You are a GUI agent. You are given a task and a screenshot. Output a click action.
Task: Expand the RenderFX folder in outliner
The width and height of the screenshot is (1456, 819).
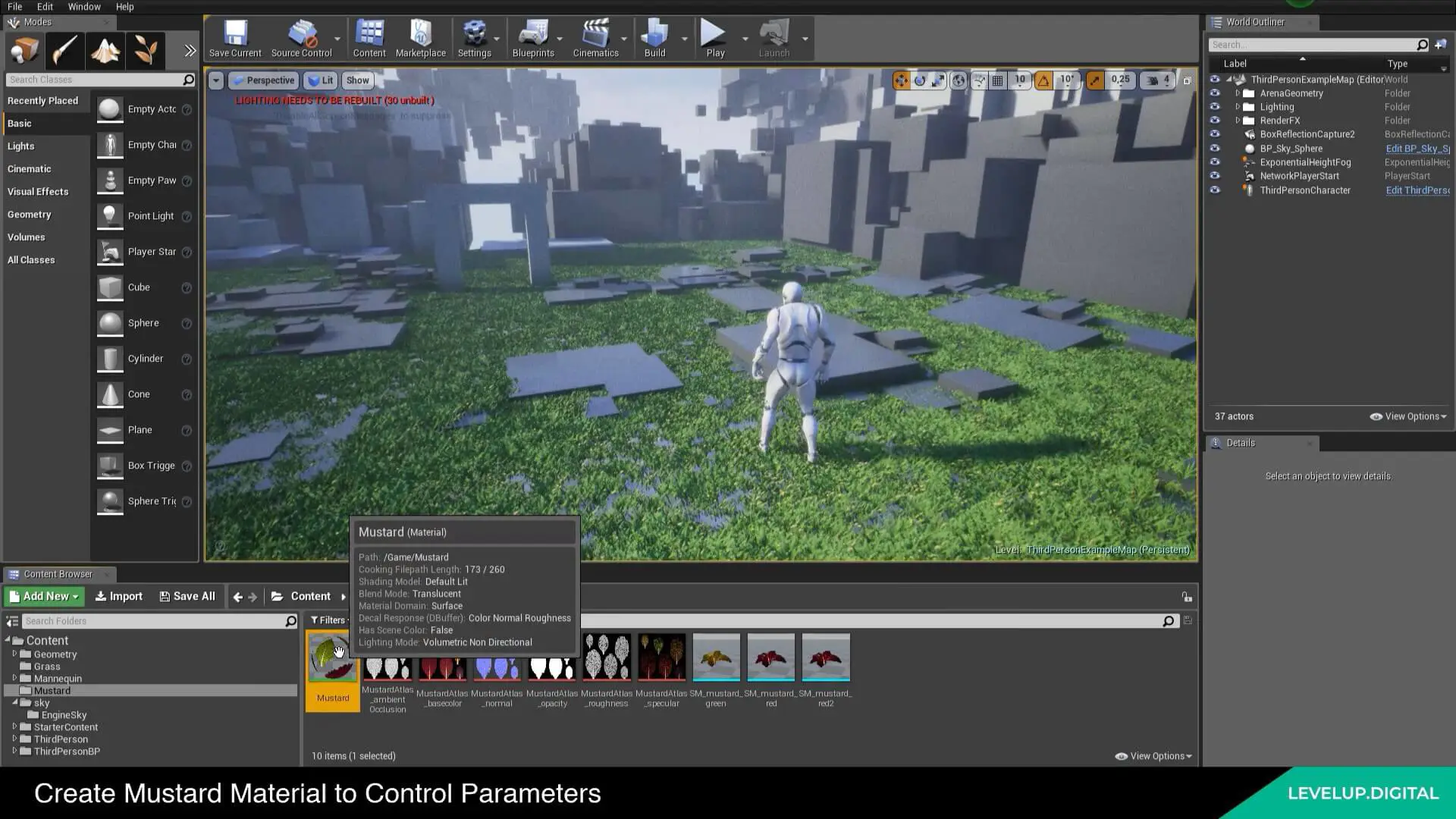tap(1238, 121)
